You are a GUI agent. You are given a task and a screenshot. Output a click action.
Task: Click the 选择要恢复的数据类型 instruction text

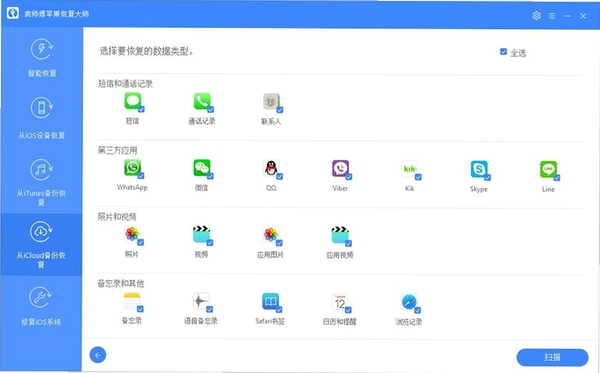click(147, 51)
